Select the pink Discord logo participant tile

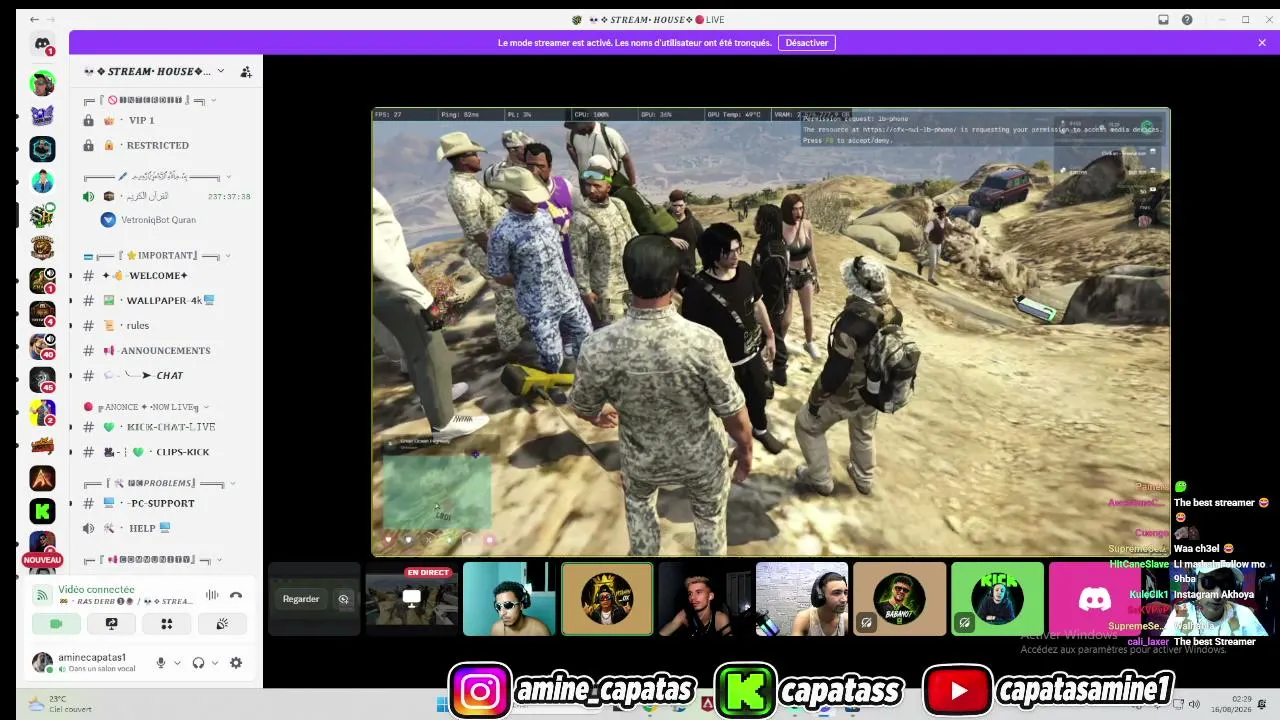pyautogui.click(x=1094, y=599)
